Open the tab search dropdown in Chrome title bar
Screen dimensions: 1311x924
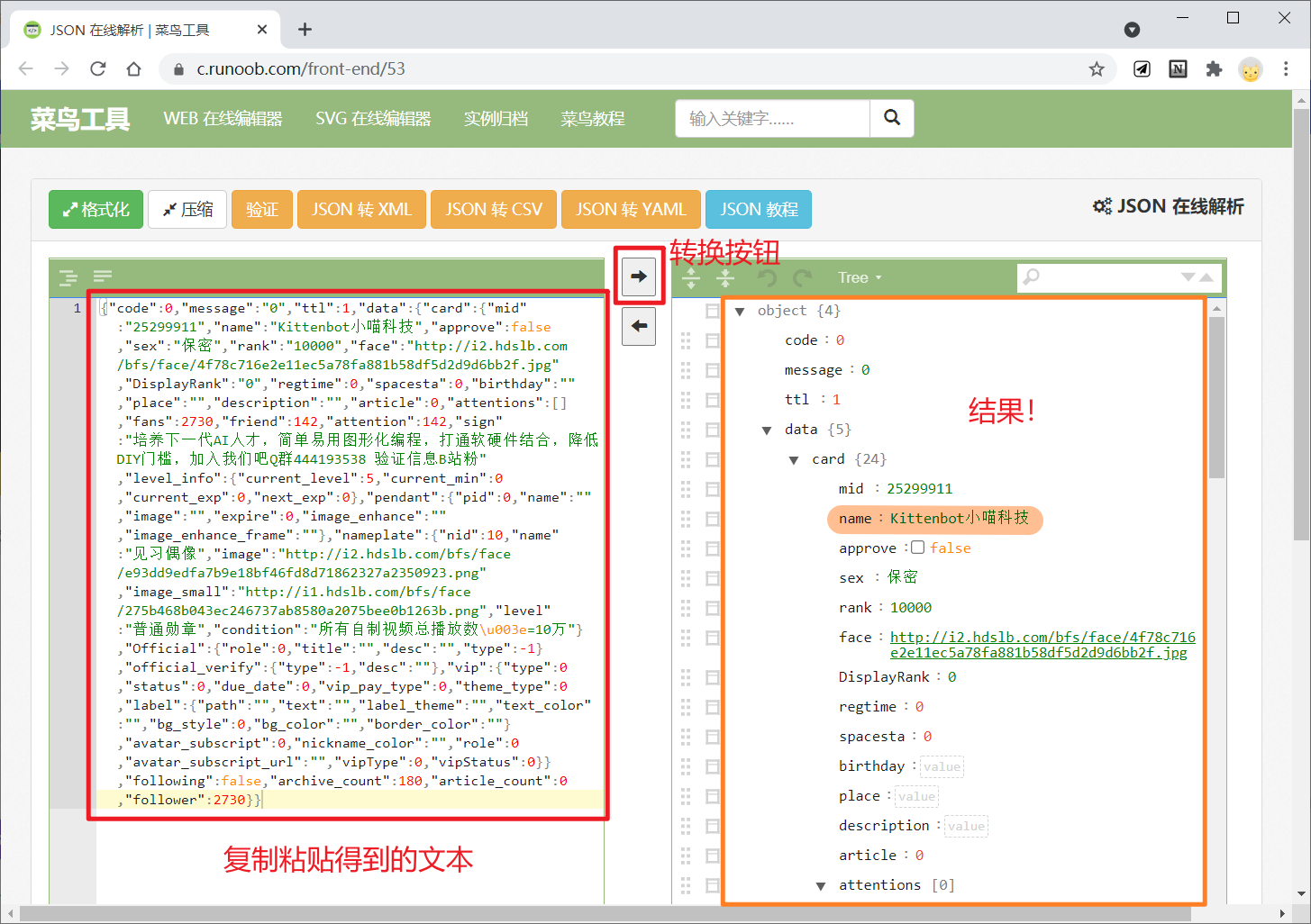1133,30
